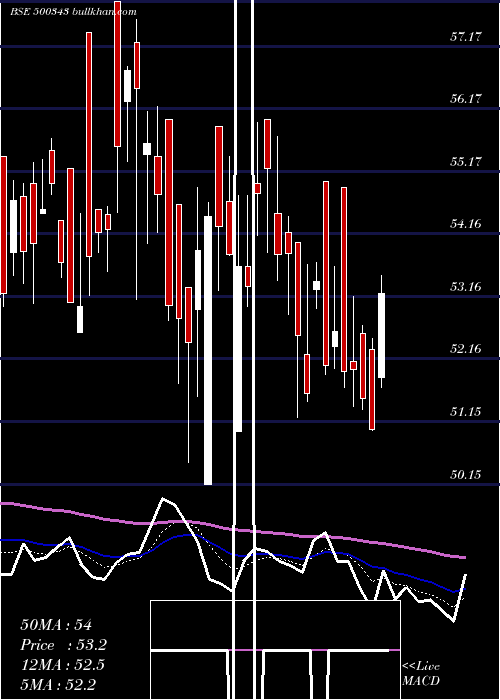This screenshot has height=700, width=500.
Task: Click the 52.16 price axis label
Action: [466, 349]
